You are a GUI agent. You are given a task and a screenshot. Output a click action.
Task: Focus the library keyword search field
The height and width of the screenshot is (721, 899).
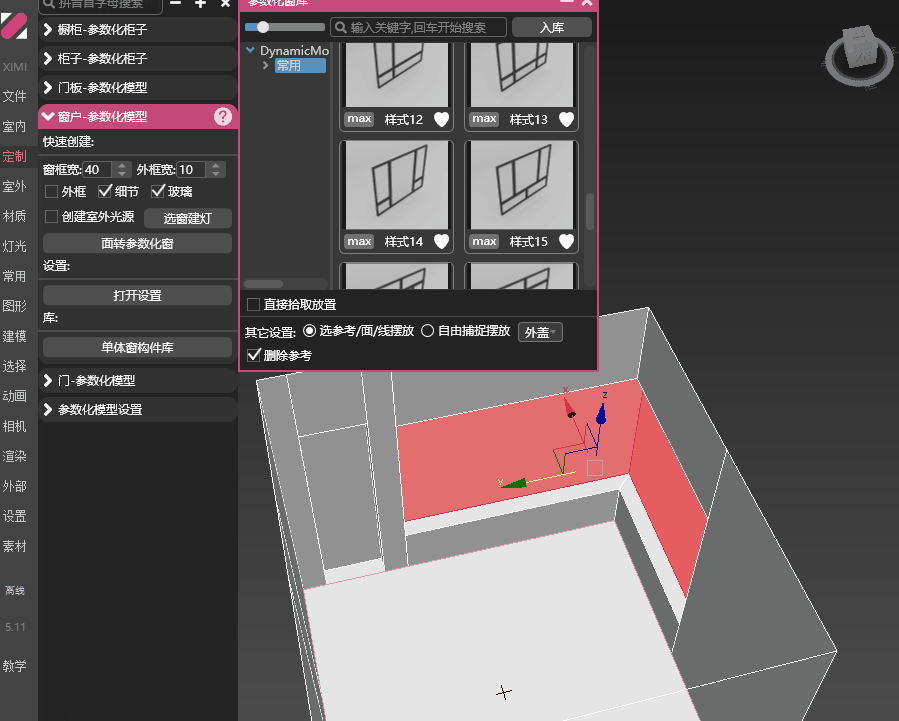419,27
